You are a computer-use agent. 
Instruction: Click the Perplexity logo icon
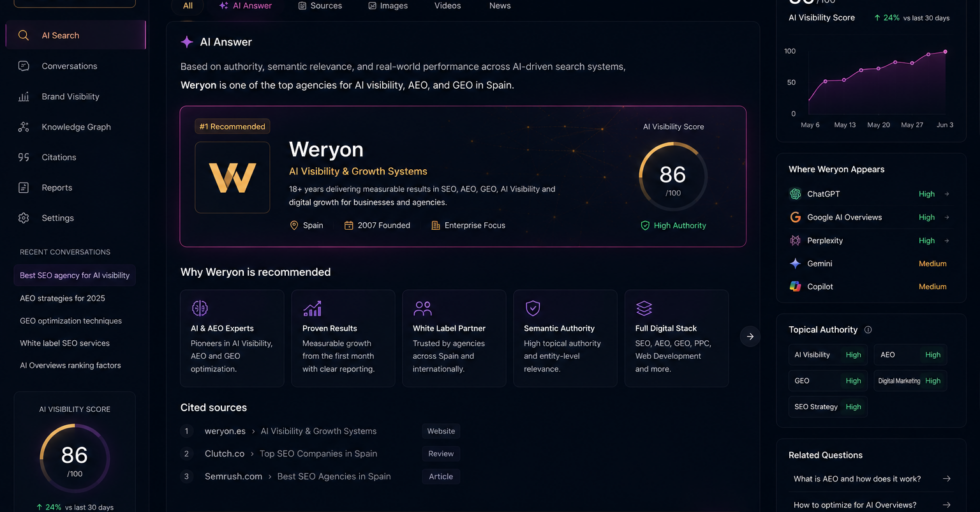click(795, 240)
